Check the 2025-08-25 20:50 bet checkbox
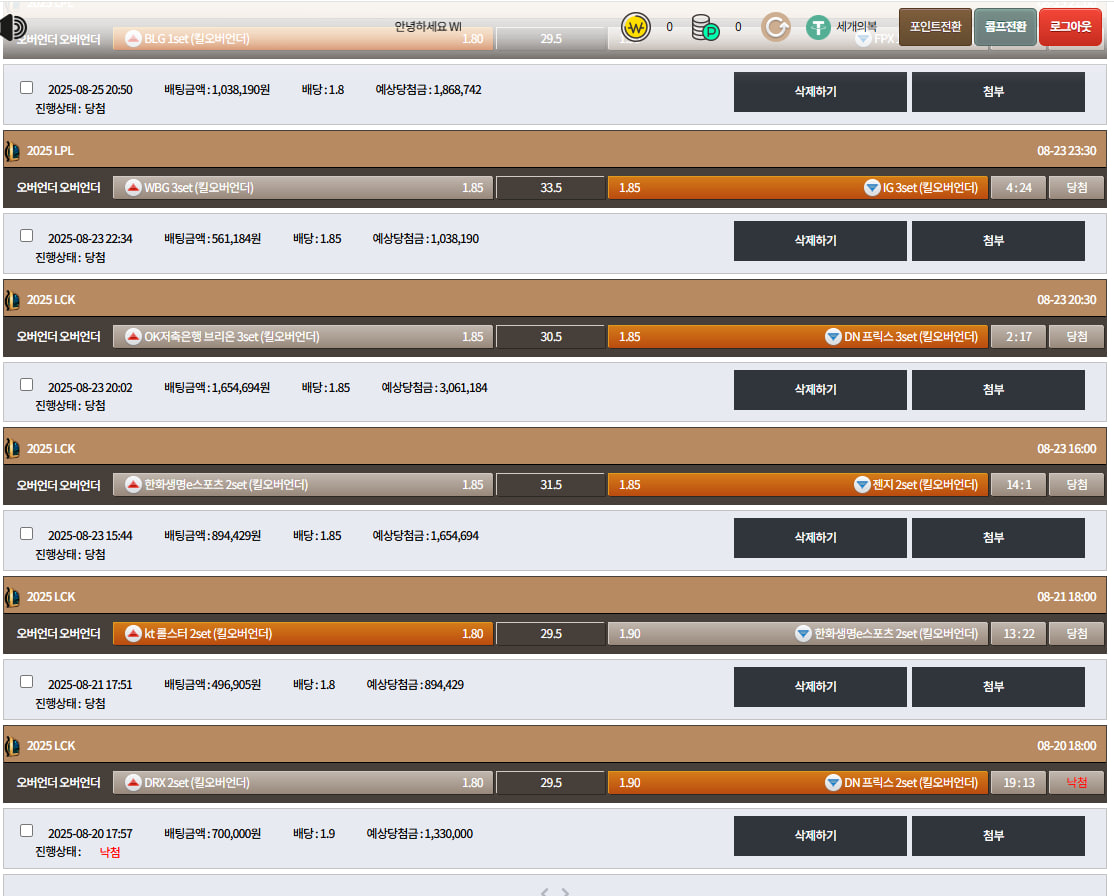1114x896 pixels. click(27, 88)
